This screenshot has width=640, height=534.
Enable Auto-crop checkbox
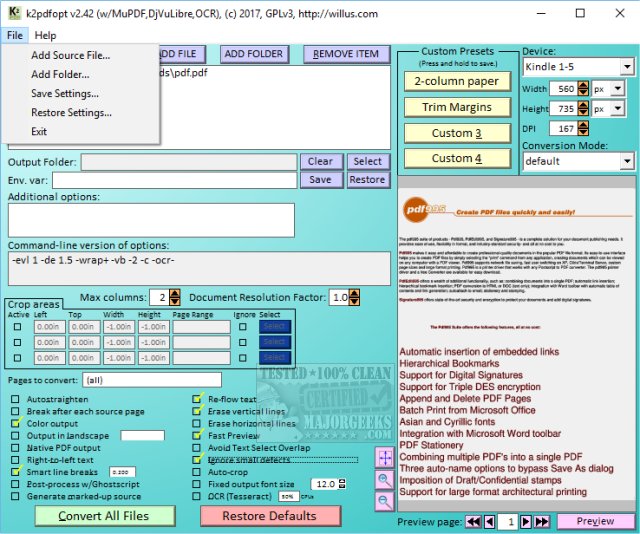coord(197,472)
